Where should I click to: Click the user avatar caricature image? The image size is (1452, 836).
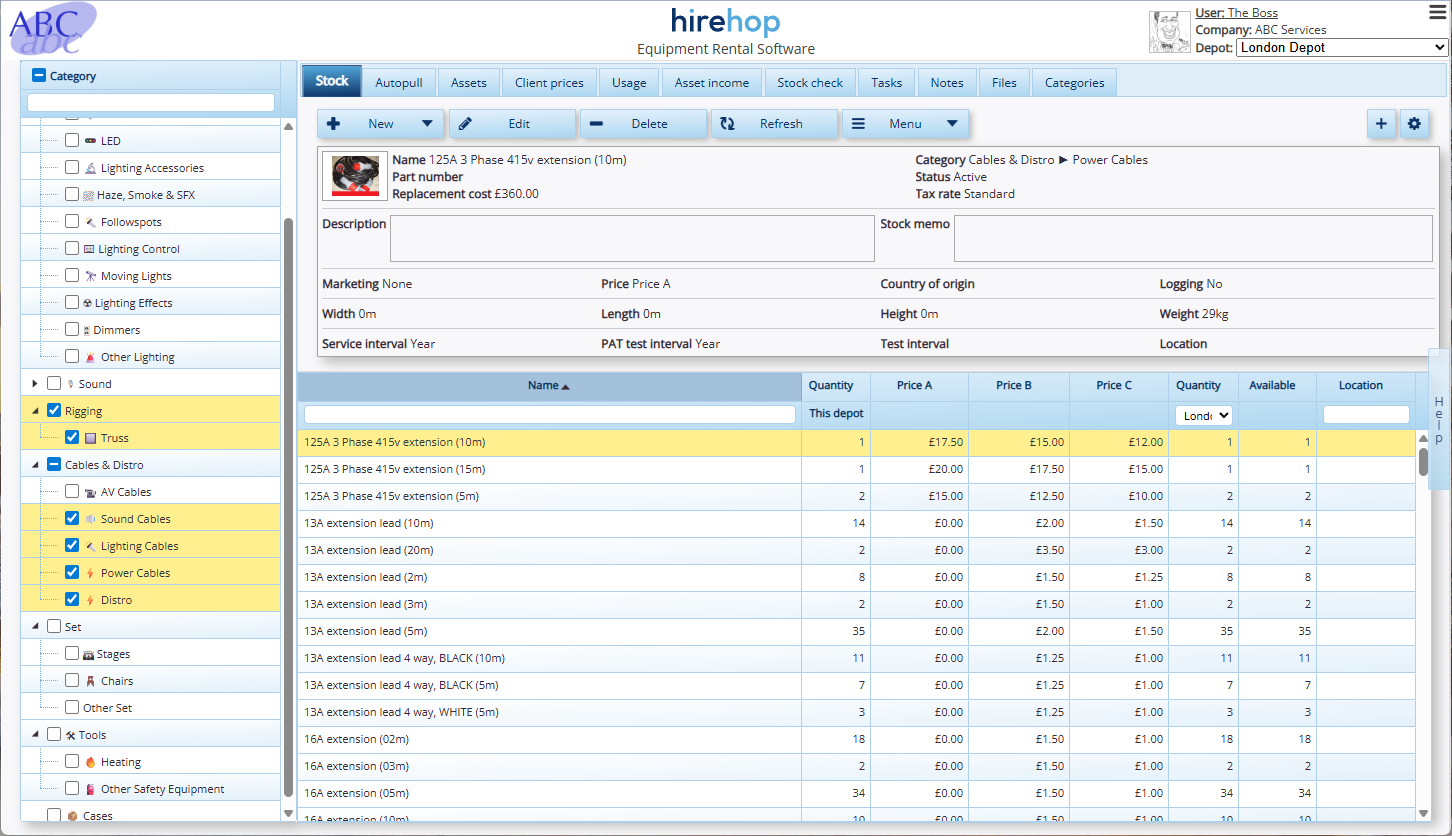(x=1169, y=32)
